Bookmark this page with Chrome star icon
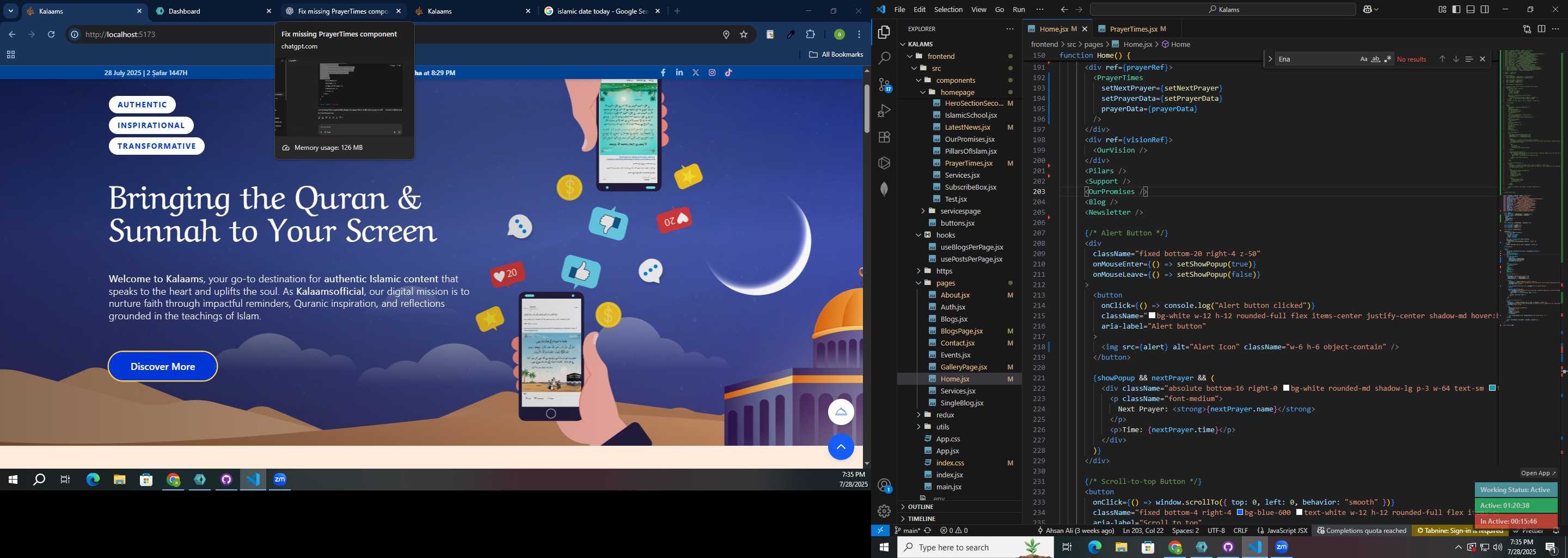 point(743,35)
